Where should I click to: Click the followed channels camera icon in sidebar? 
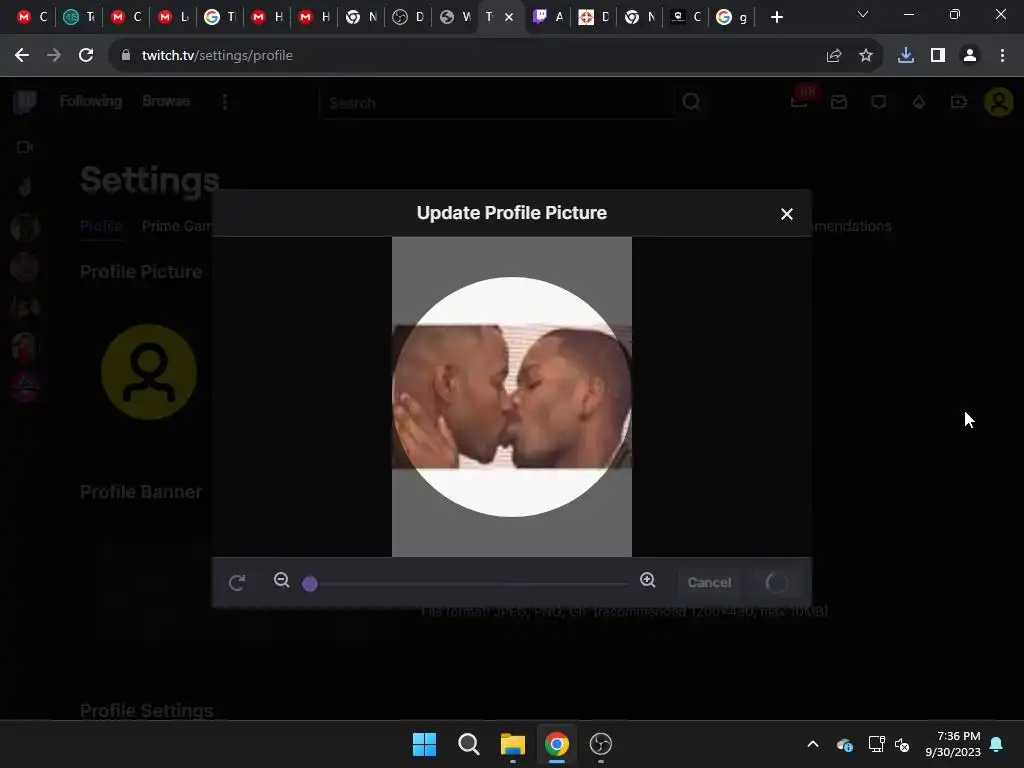(25, 147)
